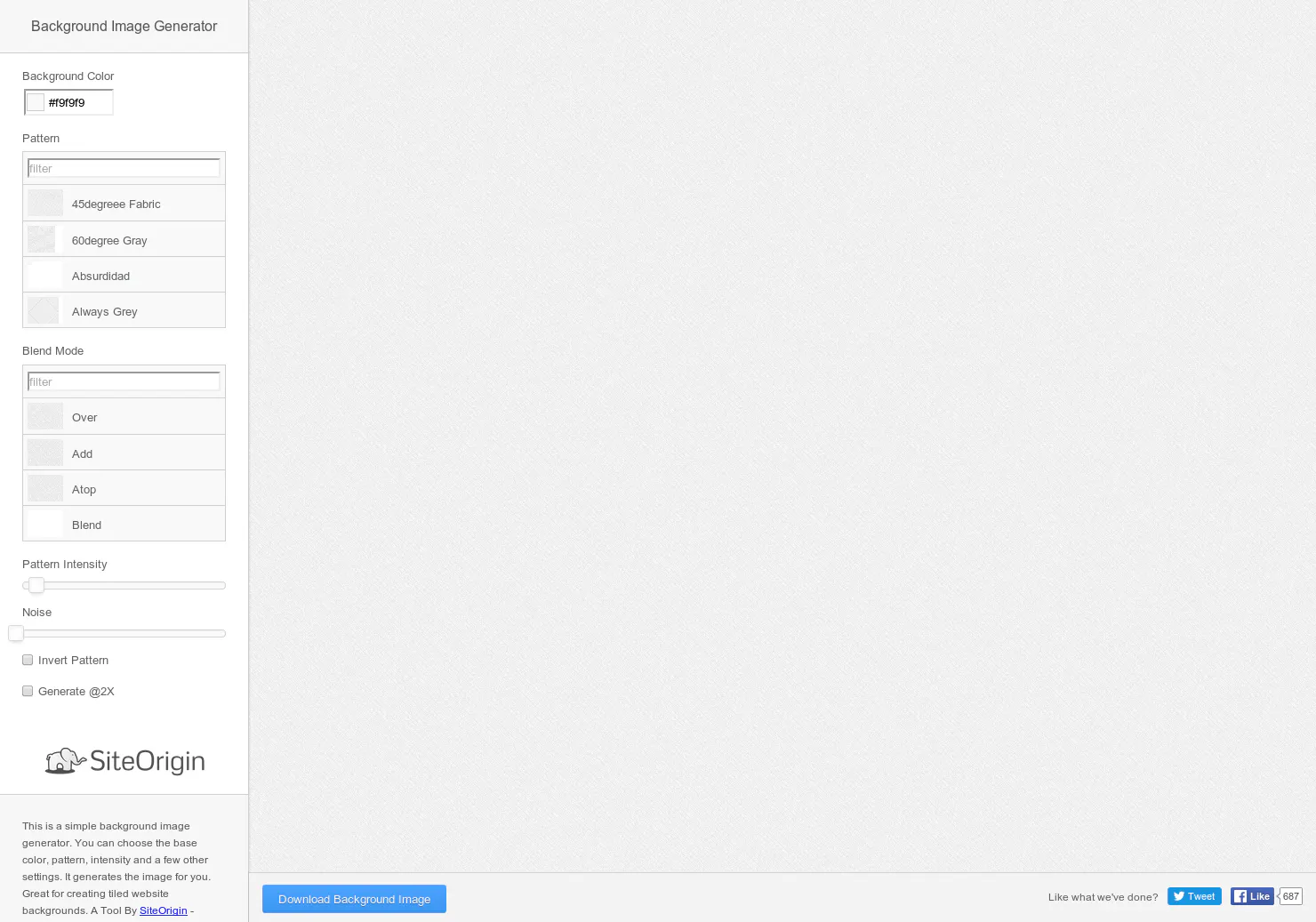Screen dimensions: 1316x922
Task: Click Download Background Image button
Action: (x=354, y=899)
